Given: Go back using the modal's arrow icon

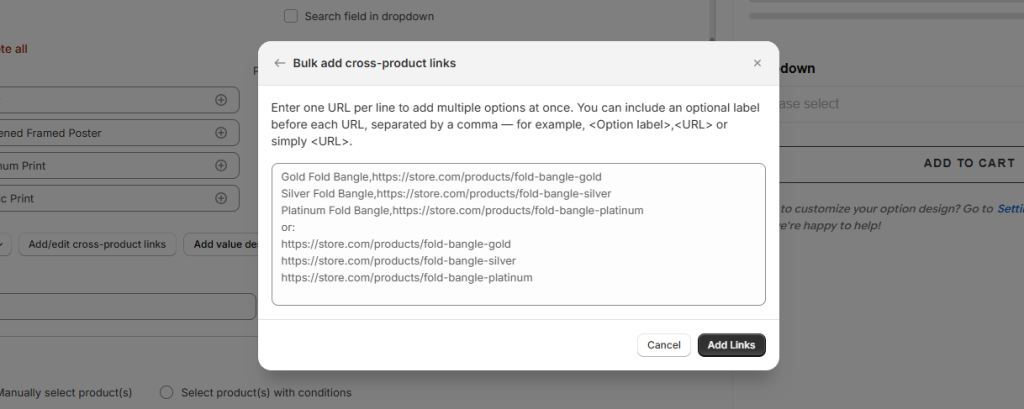Looking at the screenshot, I should tap(280, 63).
